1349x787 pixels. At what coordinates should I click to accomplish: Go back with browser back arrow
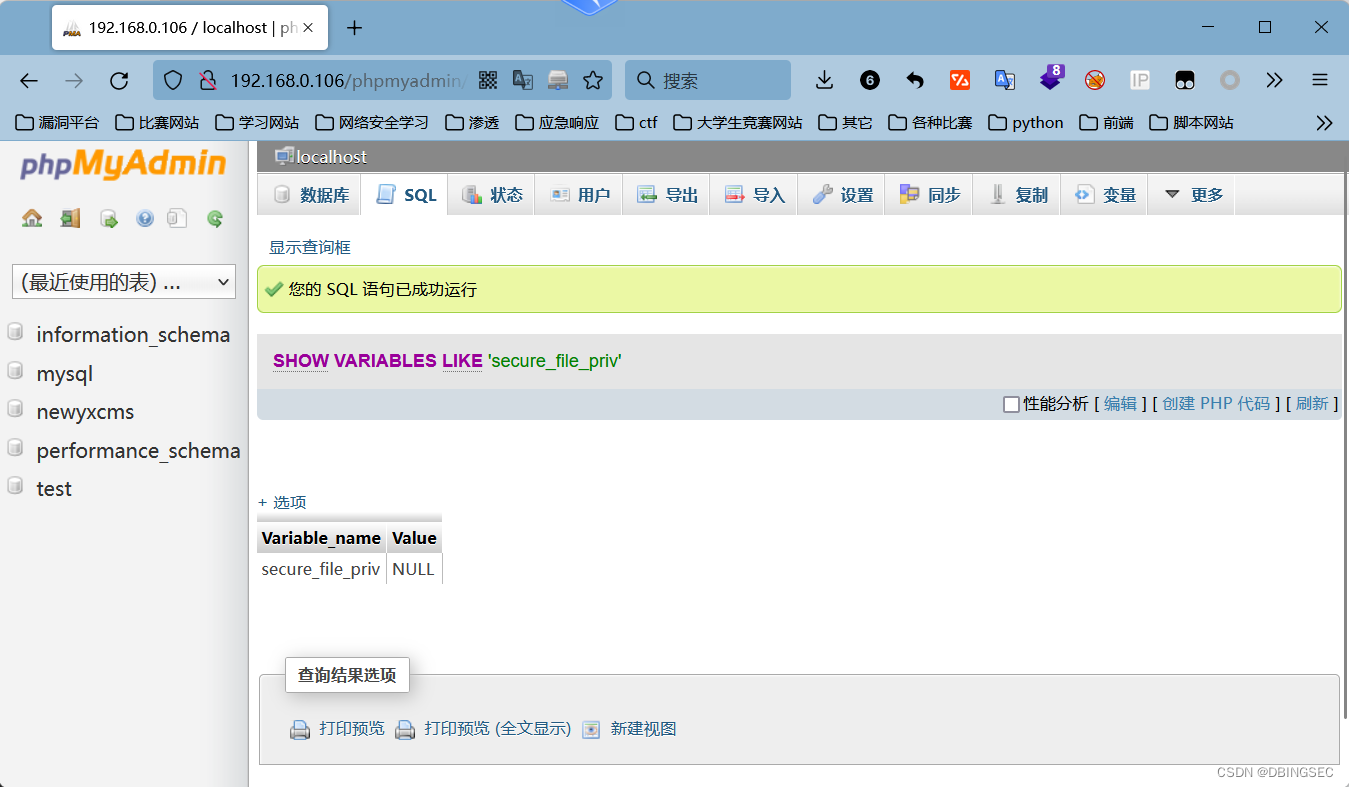[29, 81]
